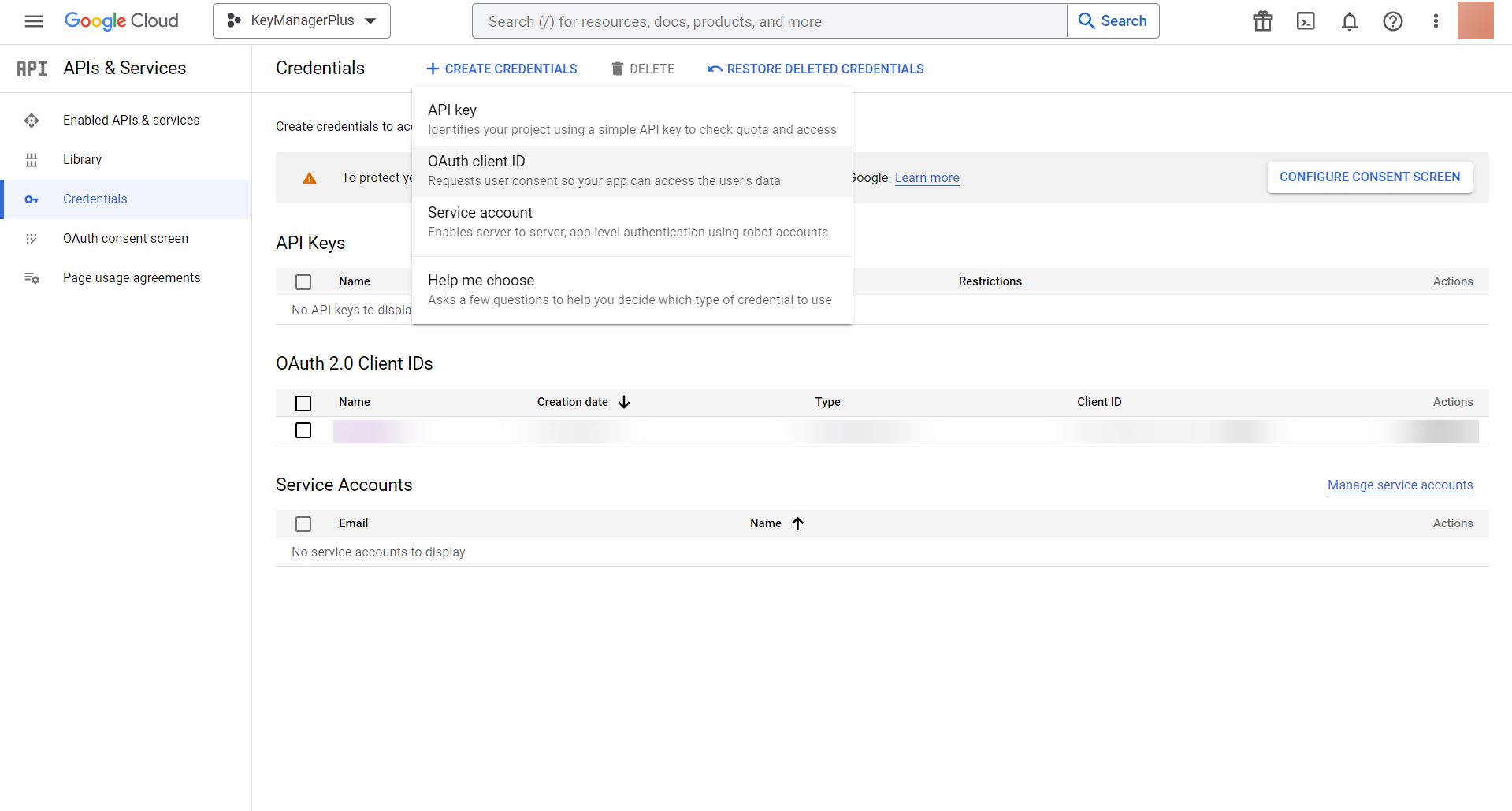Click the Library grid icon
This screenshot has height=811, width=1512.
pyautogui.click(x=32, y=160)
